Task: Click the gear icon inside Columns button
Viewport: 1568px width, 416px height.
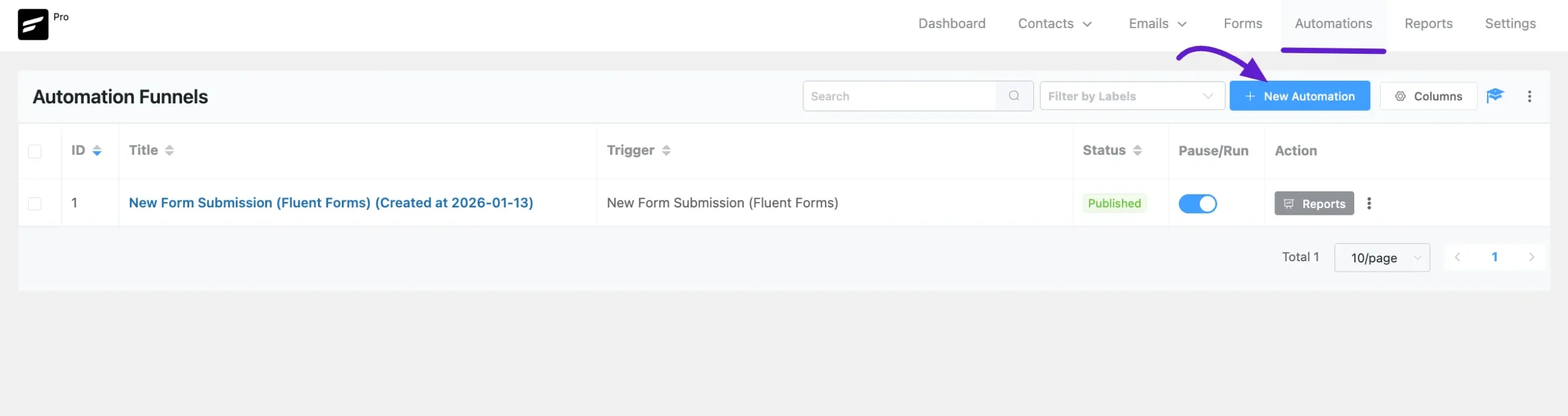Action: [x=1401, y=96]
